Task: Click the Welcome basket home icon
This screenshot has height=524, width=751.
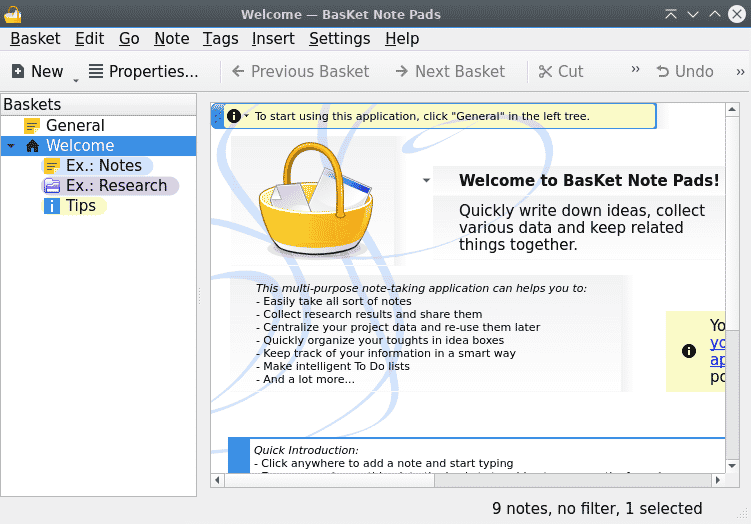Action: pos(32,146)
